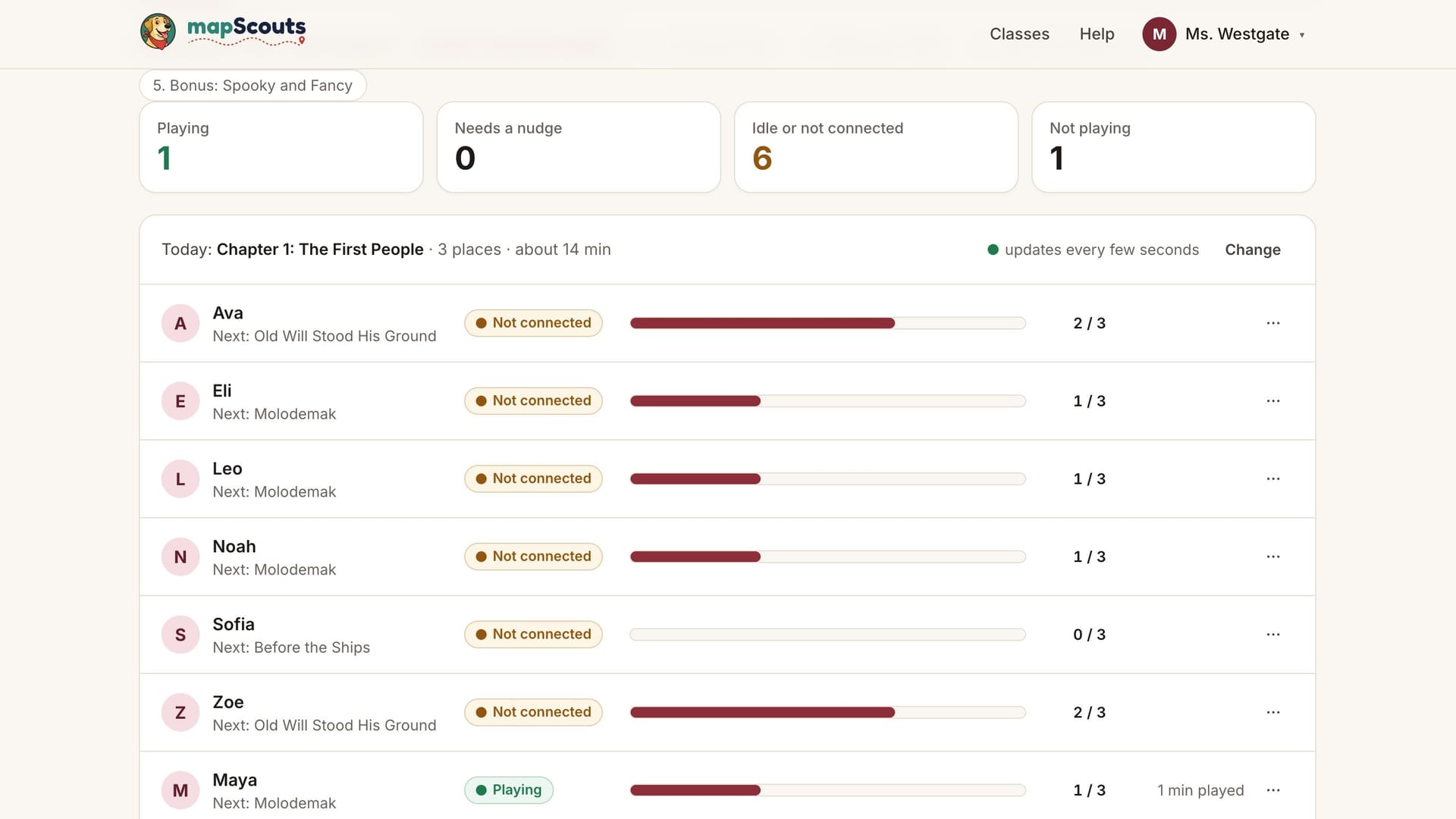This screenshot has height=819, width=1456.
Task: Click Sofia's 'Next: Before the Ships' text
Action: [291, 648]
